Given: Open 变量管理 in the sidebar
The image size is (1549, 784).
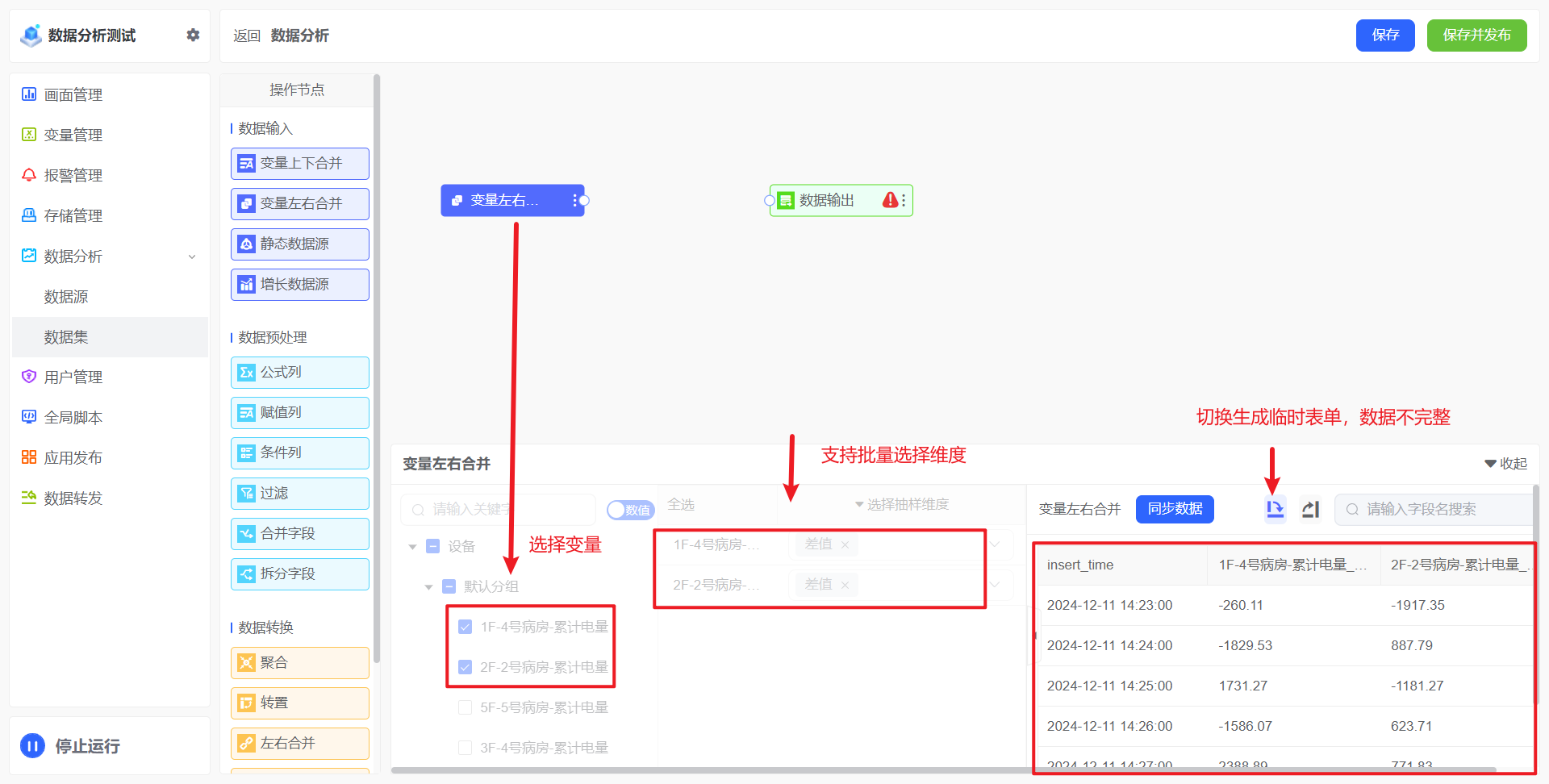Looking at the screenshot, I should [73, 135].
